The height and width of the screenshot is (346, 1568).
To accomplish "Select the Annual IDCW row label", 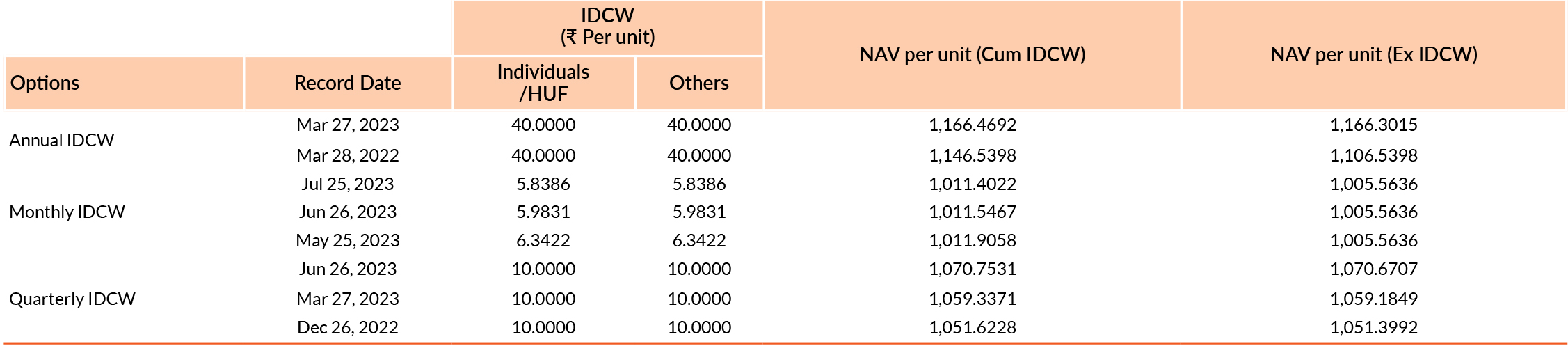I will [x=62, y=140].
